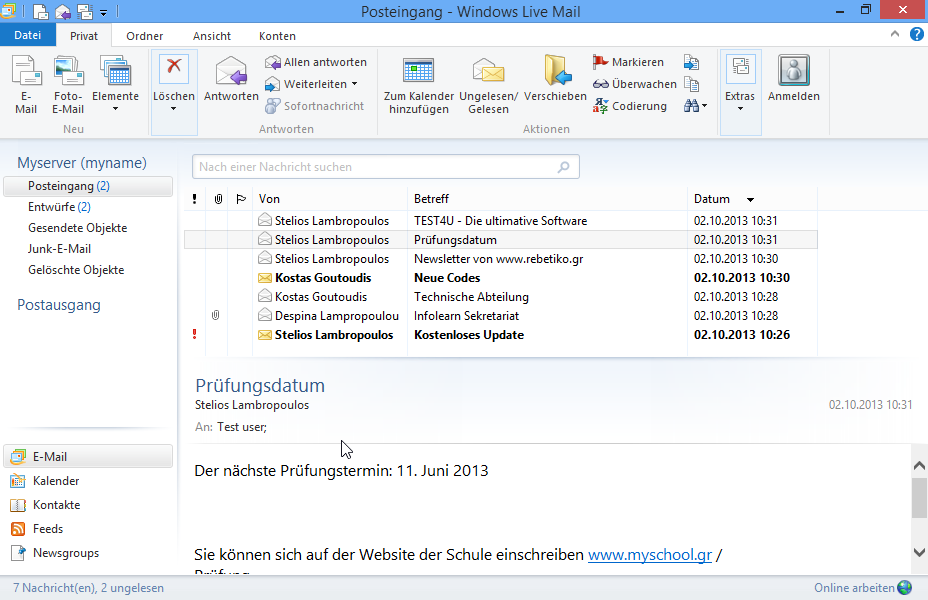
Task: Open the www.myschool.gr link
Action: click(x=650, y=554)
